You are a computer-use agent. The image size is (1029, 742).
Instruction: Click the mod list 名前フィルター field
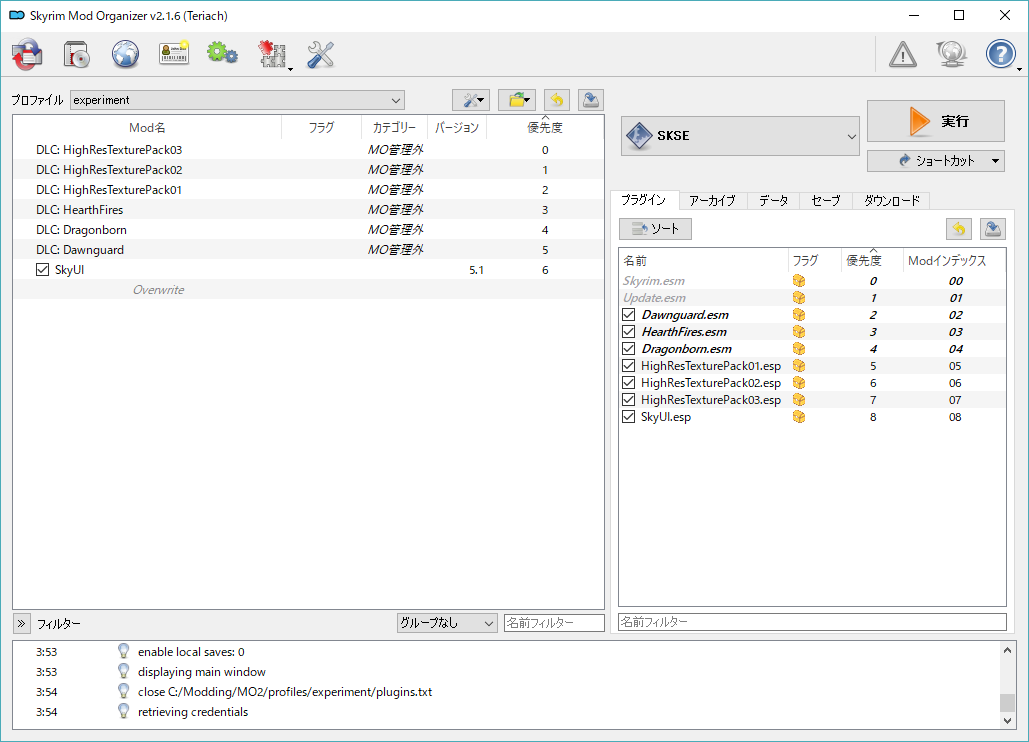[554, 623]
